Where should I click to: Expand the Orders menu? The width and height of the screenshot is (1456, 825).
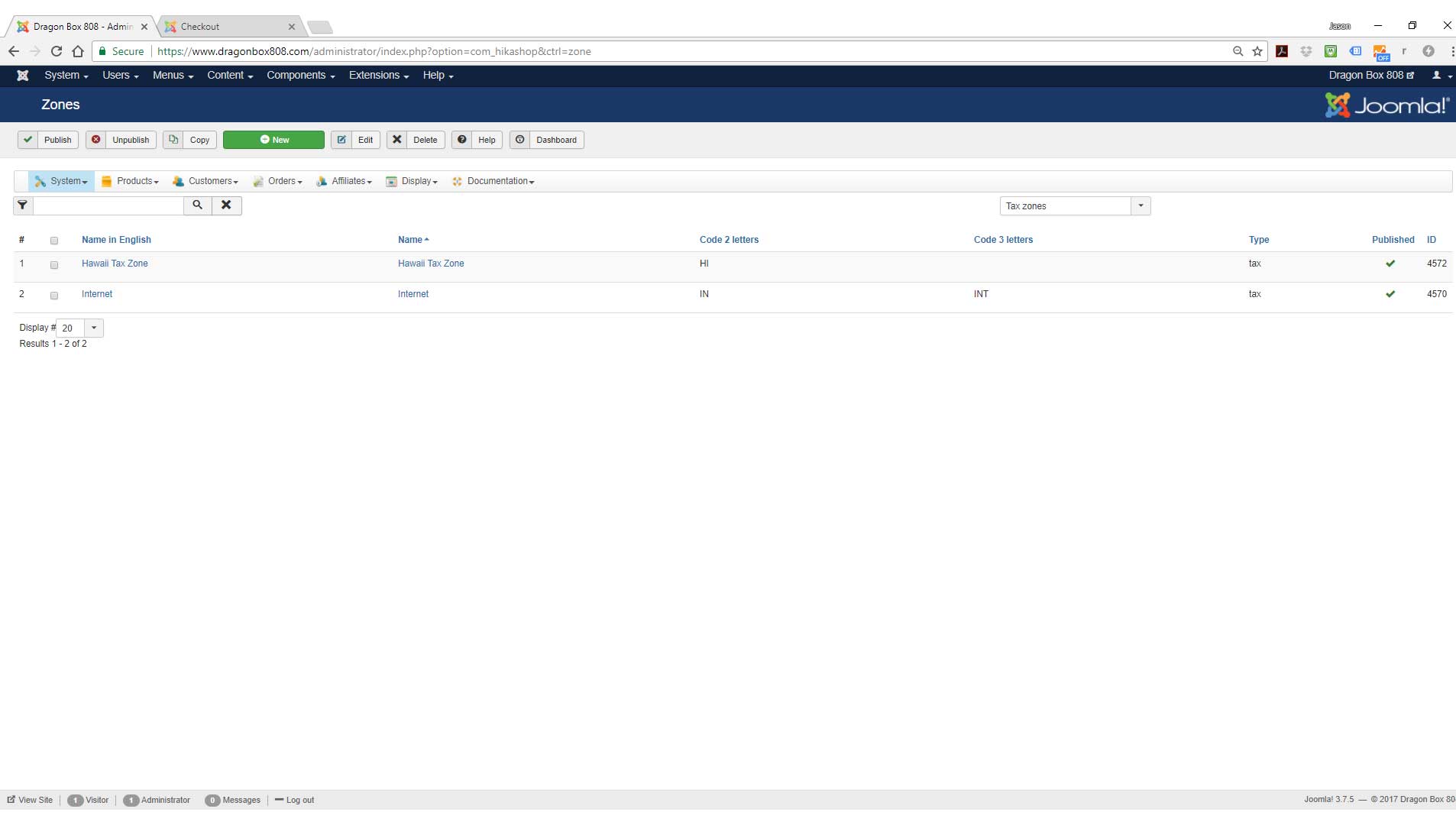(x=277, y=181)
